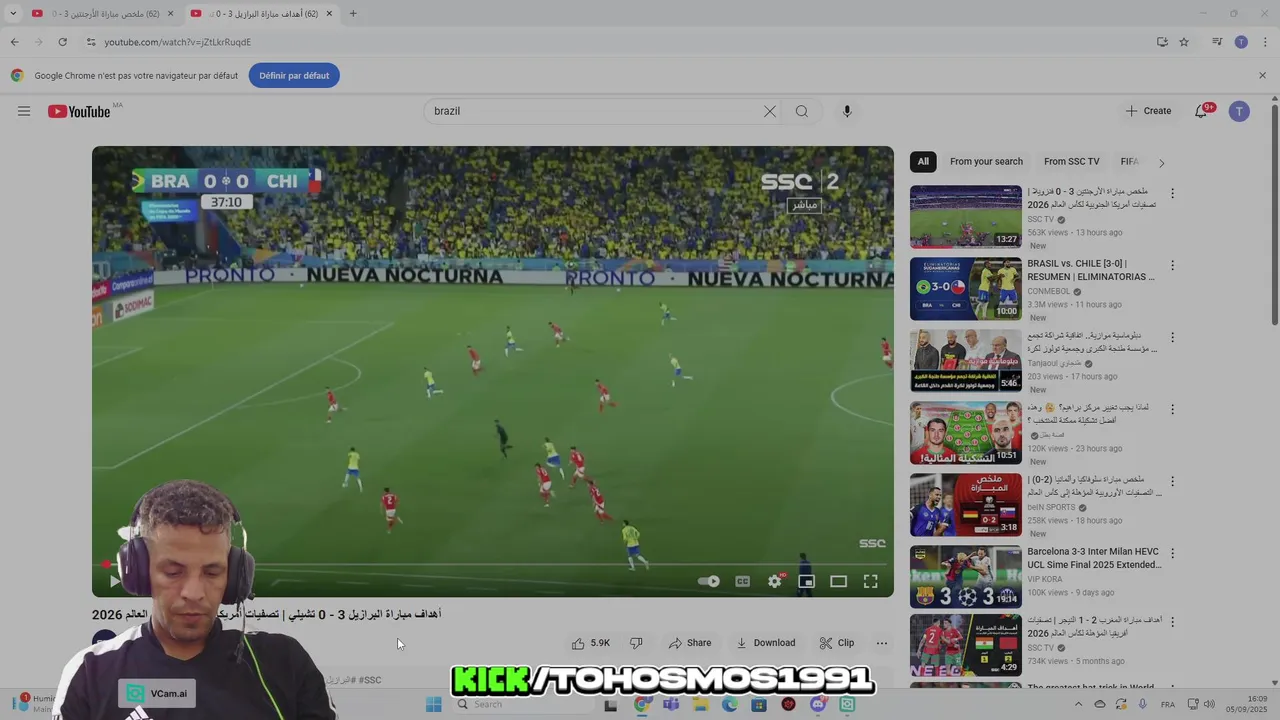Open the CONMEBOL channel link
This screenshot has height=720, width=1280.
pyautogui.click(x=1049, y=291)
